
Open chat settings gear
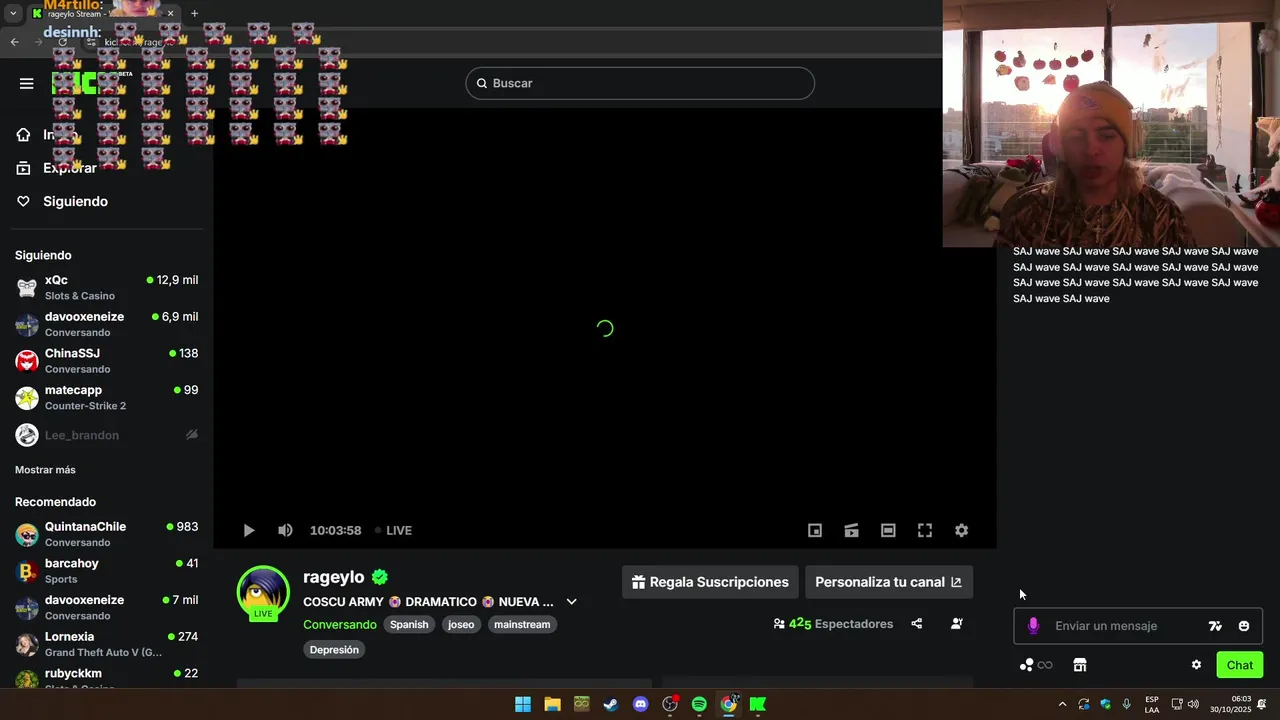[1196, 665]
